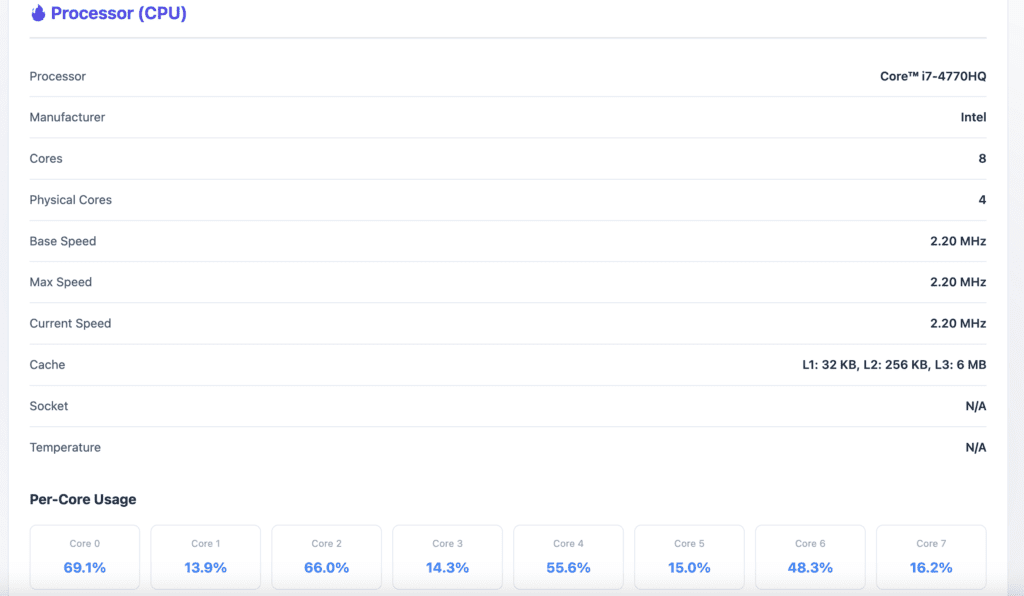Select the Core™ i7-4770HQ processor value
Image resolution: width=1024 pixels, height=596 pixels.
(933, 76)
